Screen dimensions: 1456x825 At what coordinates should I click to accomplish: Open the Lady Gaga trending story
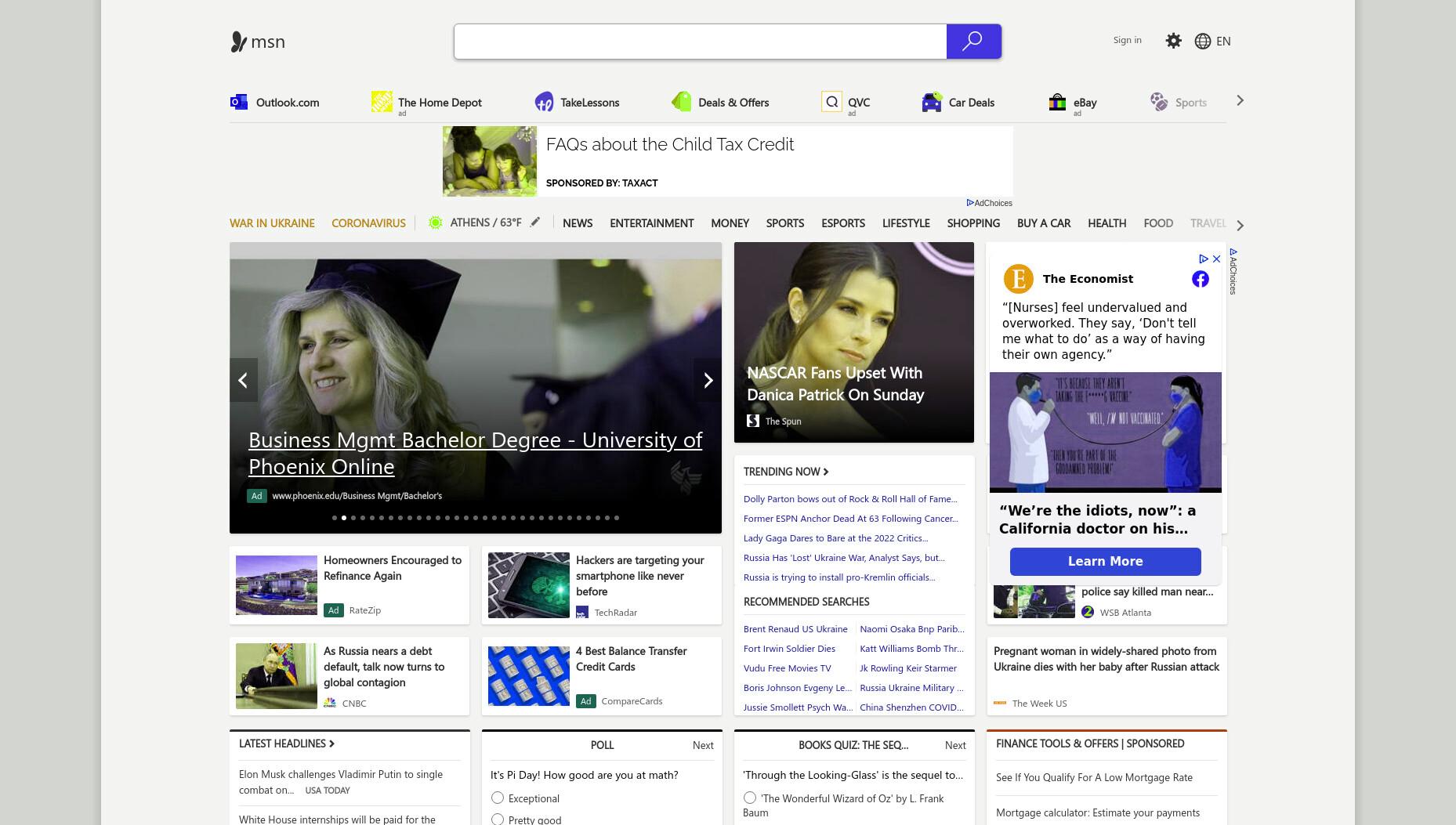pyautogui.click(x=835, y=538)
